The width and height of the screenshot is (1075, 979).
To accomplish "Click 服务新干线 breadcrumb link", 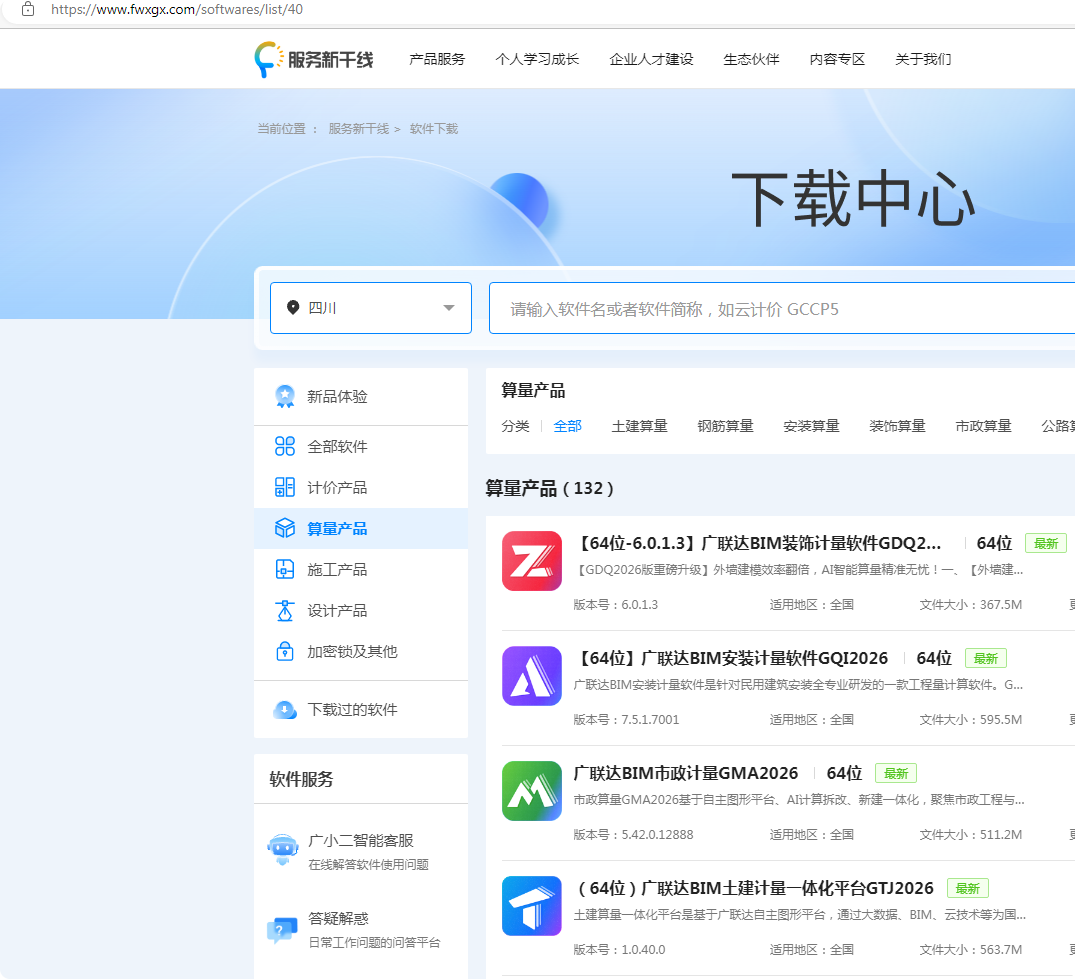I will pyautogui.click(x=358, y=129).
